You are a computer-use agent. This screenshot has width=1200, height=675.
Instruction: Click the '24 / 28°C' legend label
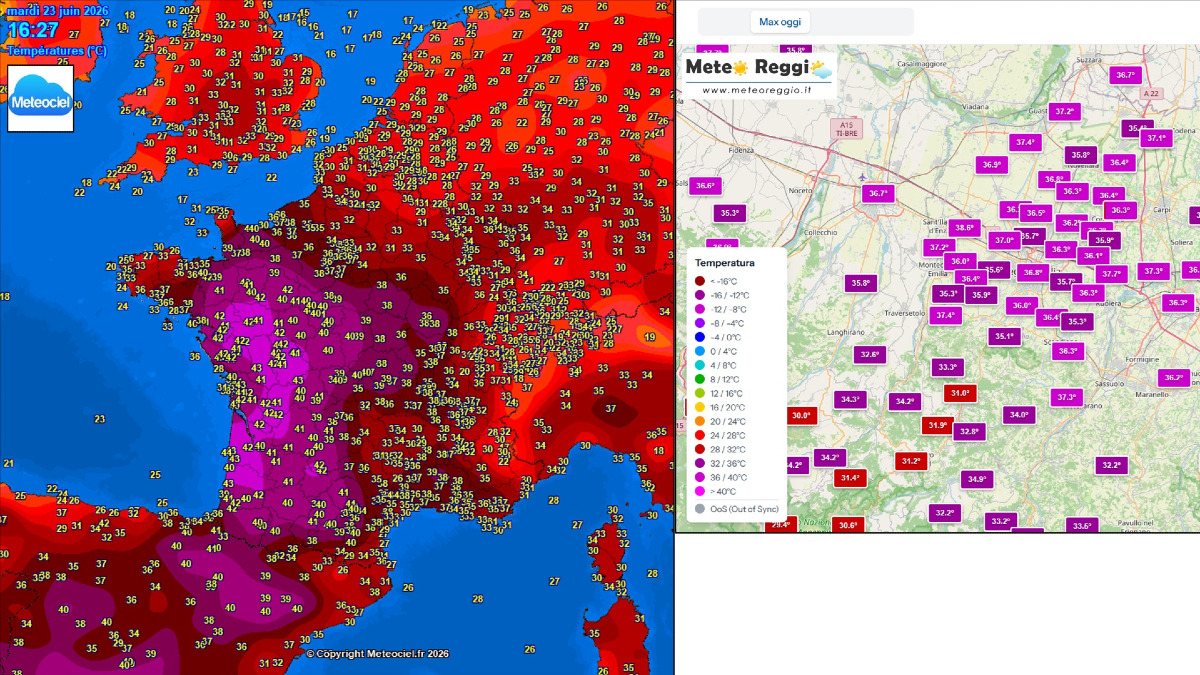(729, 435)
